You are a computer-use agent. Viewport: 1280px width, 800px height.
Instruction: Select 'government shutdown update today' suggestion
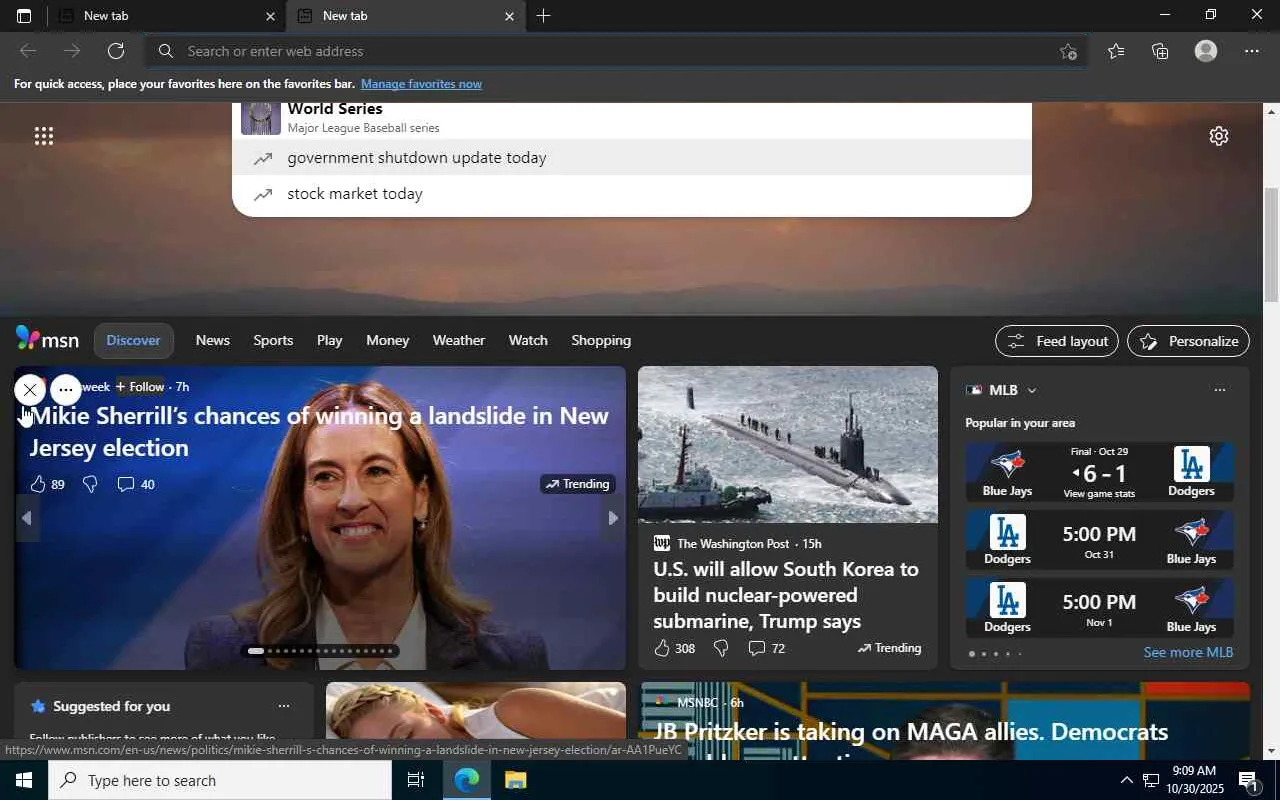click(632, 158)
